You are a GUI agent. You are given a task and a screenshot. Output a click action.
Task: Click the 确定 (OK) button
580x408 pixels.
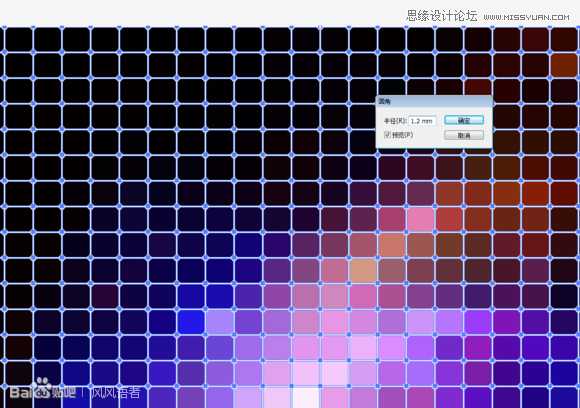[464, 120]
